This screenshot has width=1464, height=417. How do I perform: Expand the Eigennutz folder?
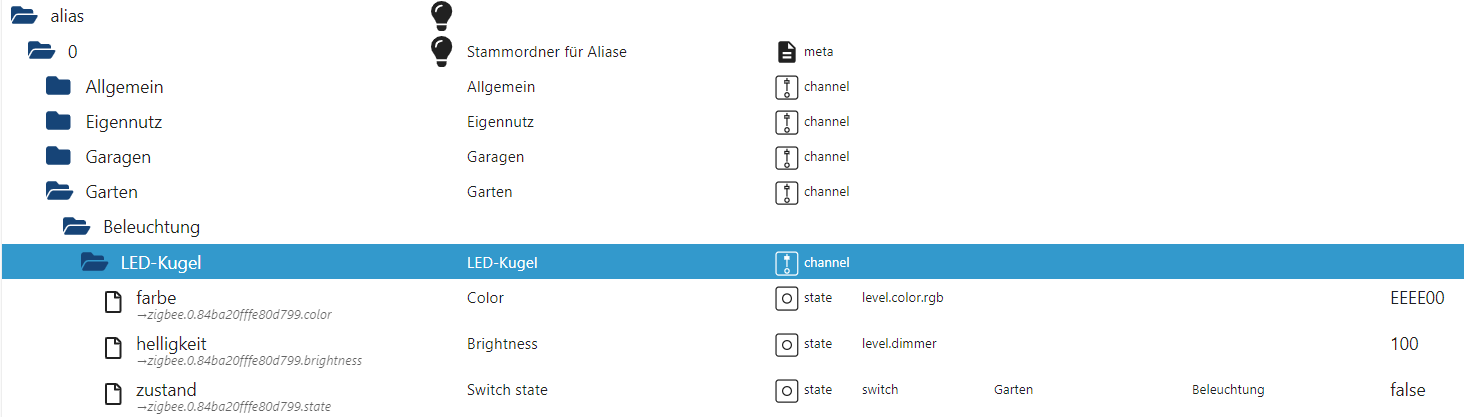click(58, 122)
